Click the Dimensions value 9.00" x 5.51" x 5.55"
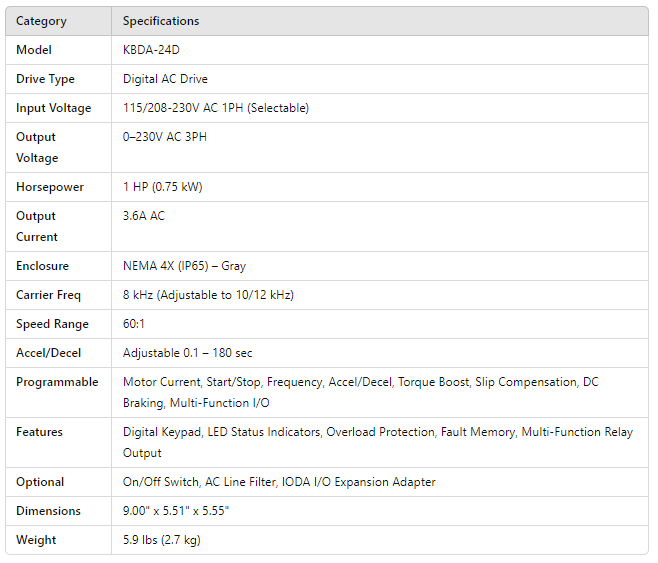Screen dimensions: 658x563 [x=185, y=511]
